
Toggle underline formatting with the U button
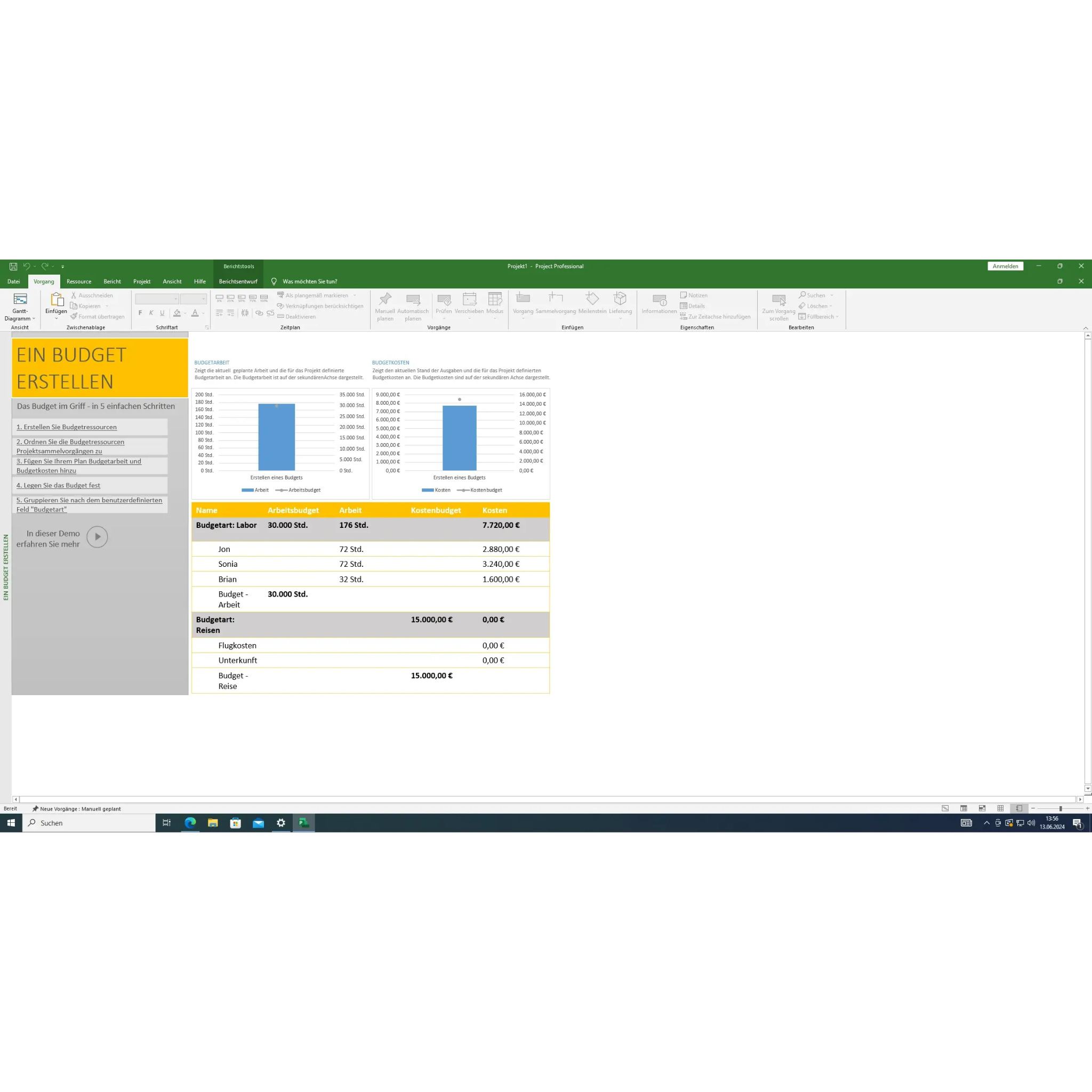[162, 312]
